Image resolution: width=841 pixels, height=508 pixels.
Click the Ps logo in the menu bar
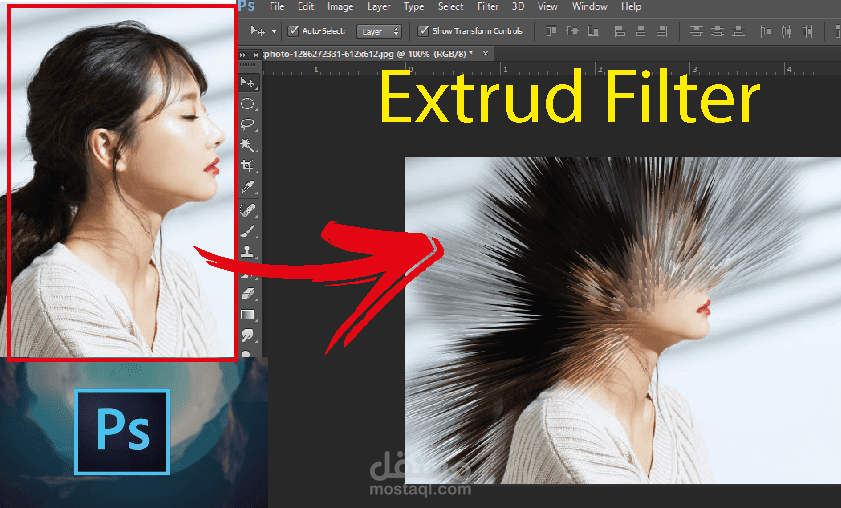coord(247,6)
